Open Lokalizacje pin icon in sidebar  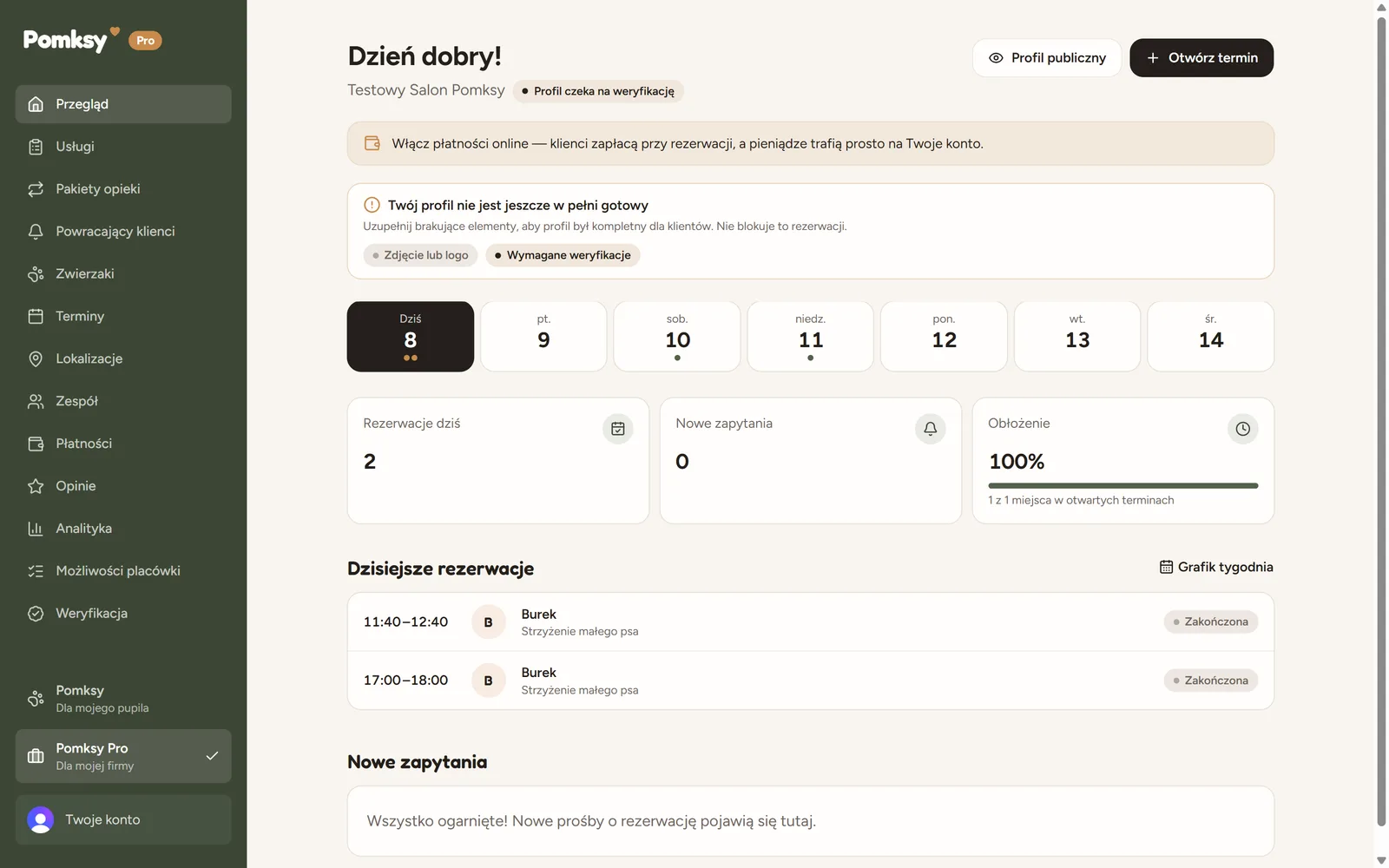(x=36, y=358)
